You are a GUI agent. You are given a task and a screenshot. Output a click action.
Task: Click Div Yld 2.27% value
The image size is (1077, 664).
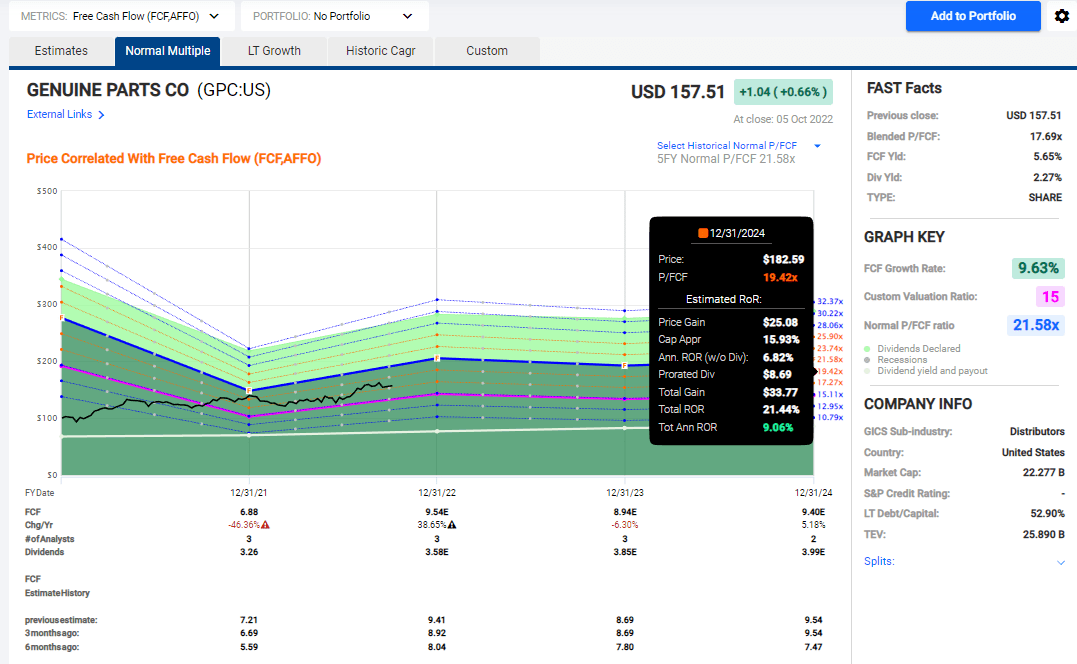[x=1047, y=177]
